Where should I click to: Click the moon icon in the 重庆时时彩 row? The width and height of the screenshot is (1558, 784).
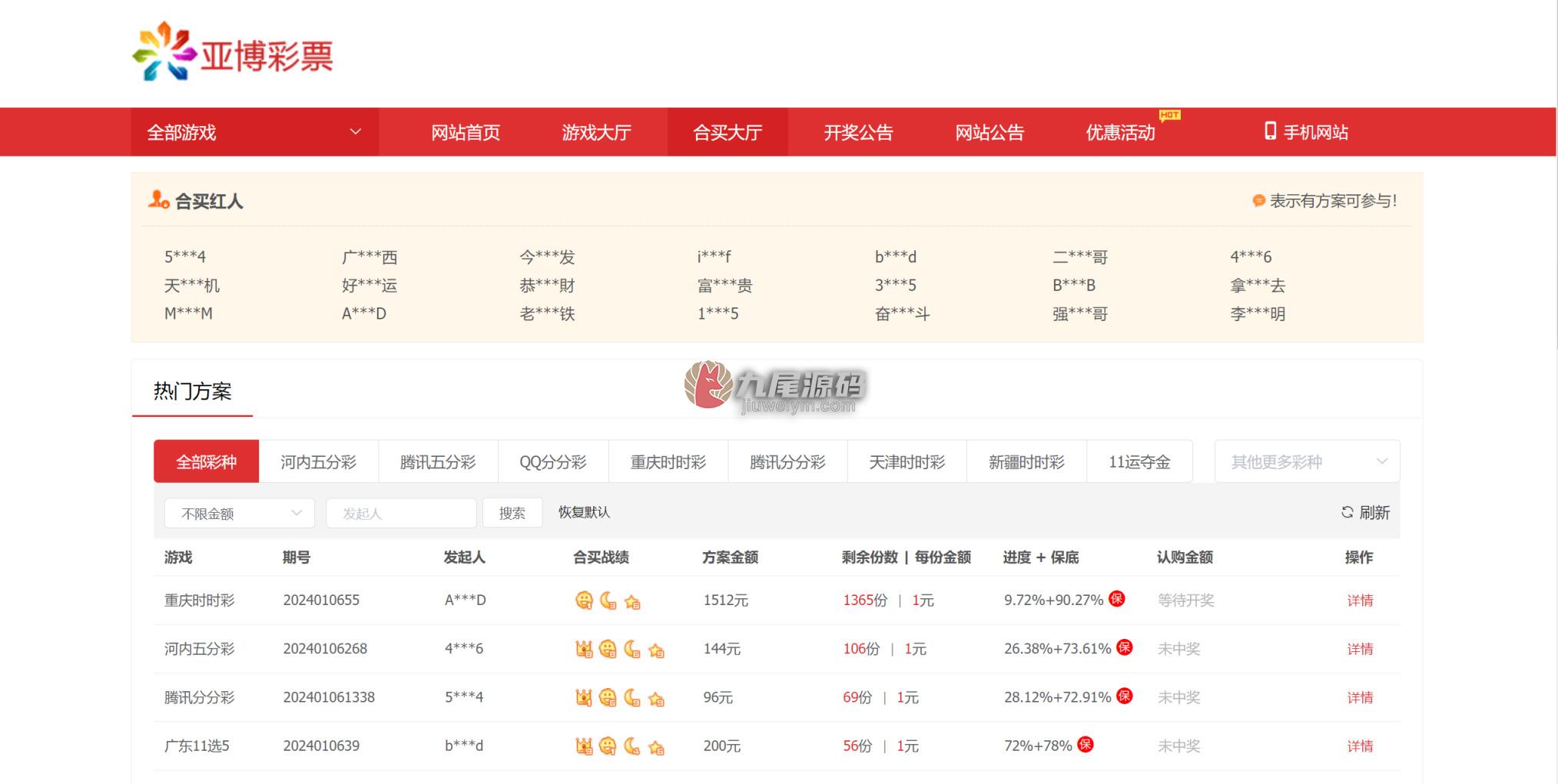point(608,600)
